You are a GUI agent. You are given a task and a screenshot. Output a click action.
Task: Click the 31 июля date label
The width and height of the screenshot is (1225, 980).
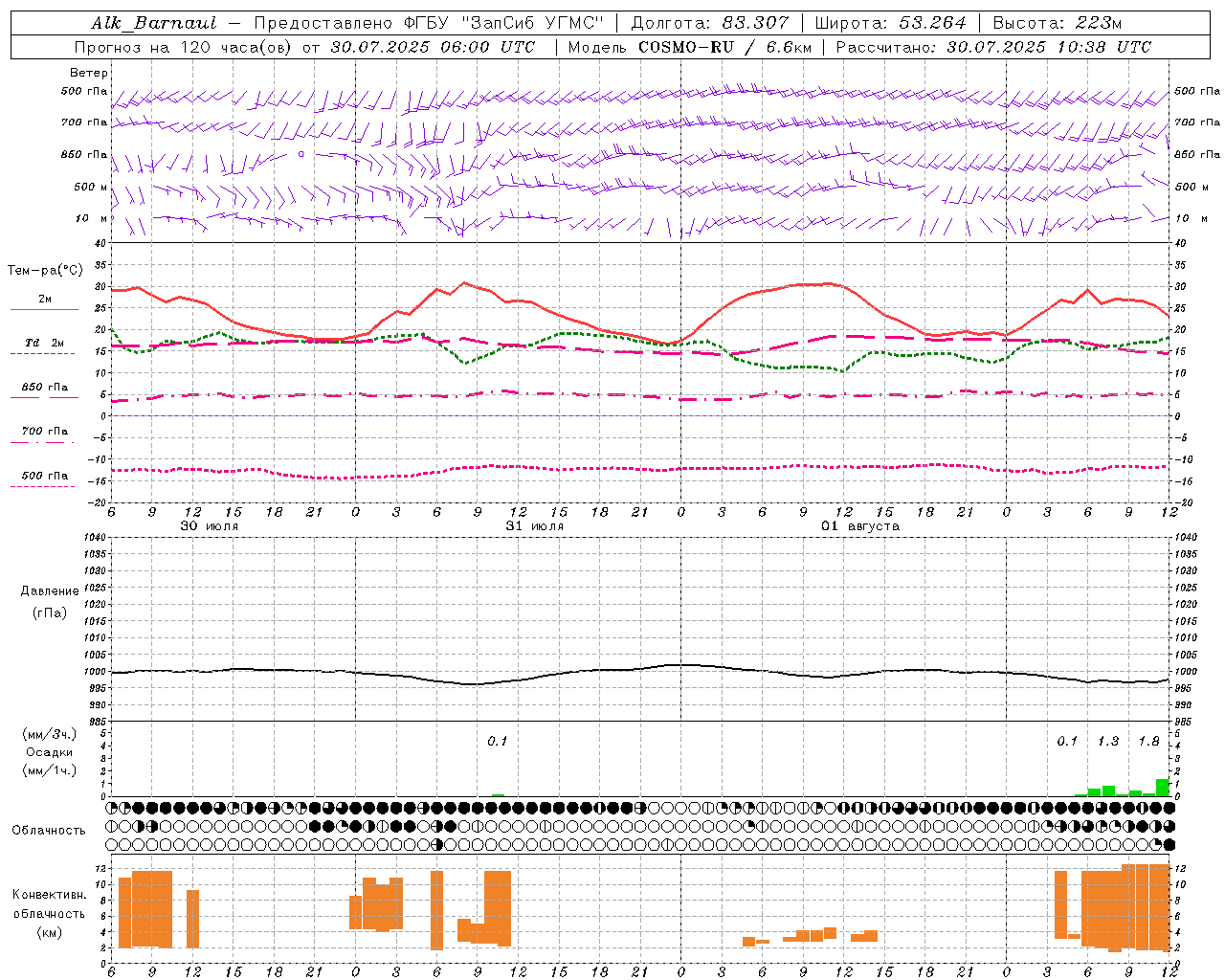(x=535, y=526)
